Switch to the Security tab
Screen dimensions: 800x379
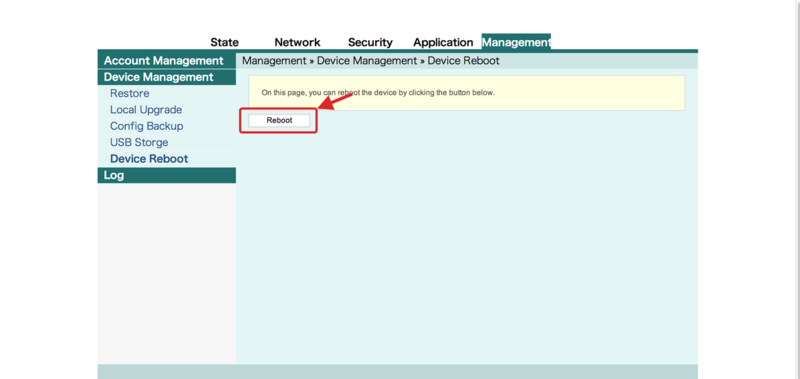pyautogui.click(x=370, y=42)
